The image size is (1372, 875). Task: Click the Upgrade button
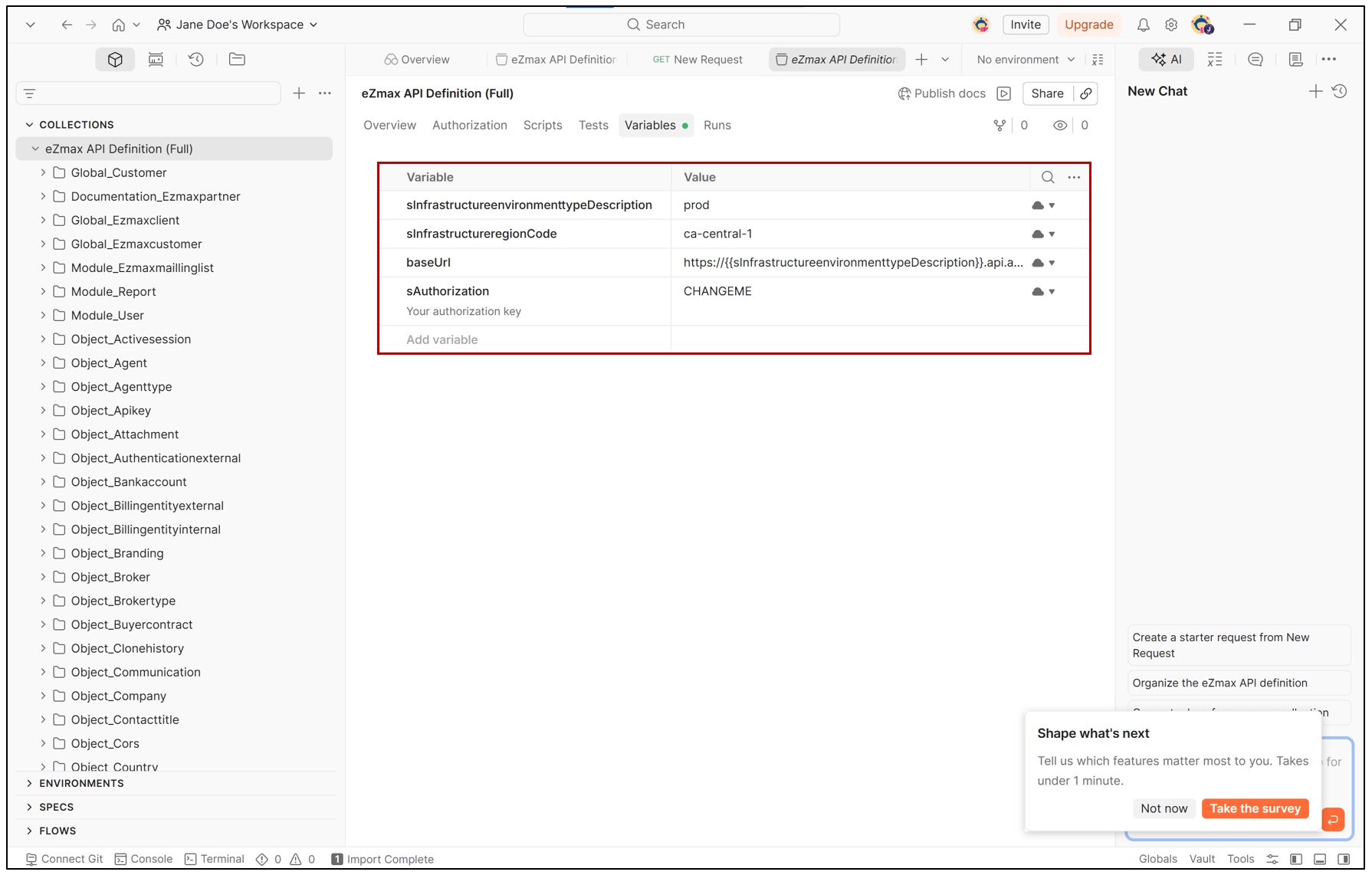coord(1088,25)
